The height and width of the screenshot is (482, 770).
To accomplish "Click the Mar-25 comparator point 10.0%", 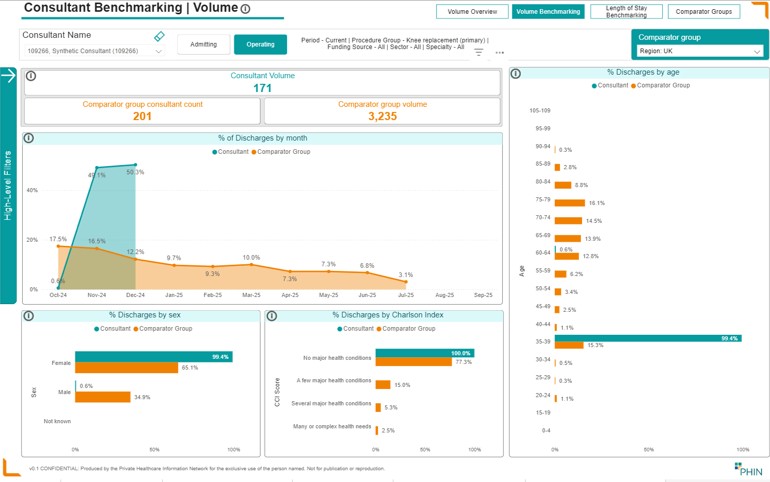I will click(251, 265).
